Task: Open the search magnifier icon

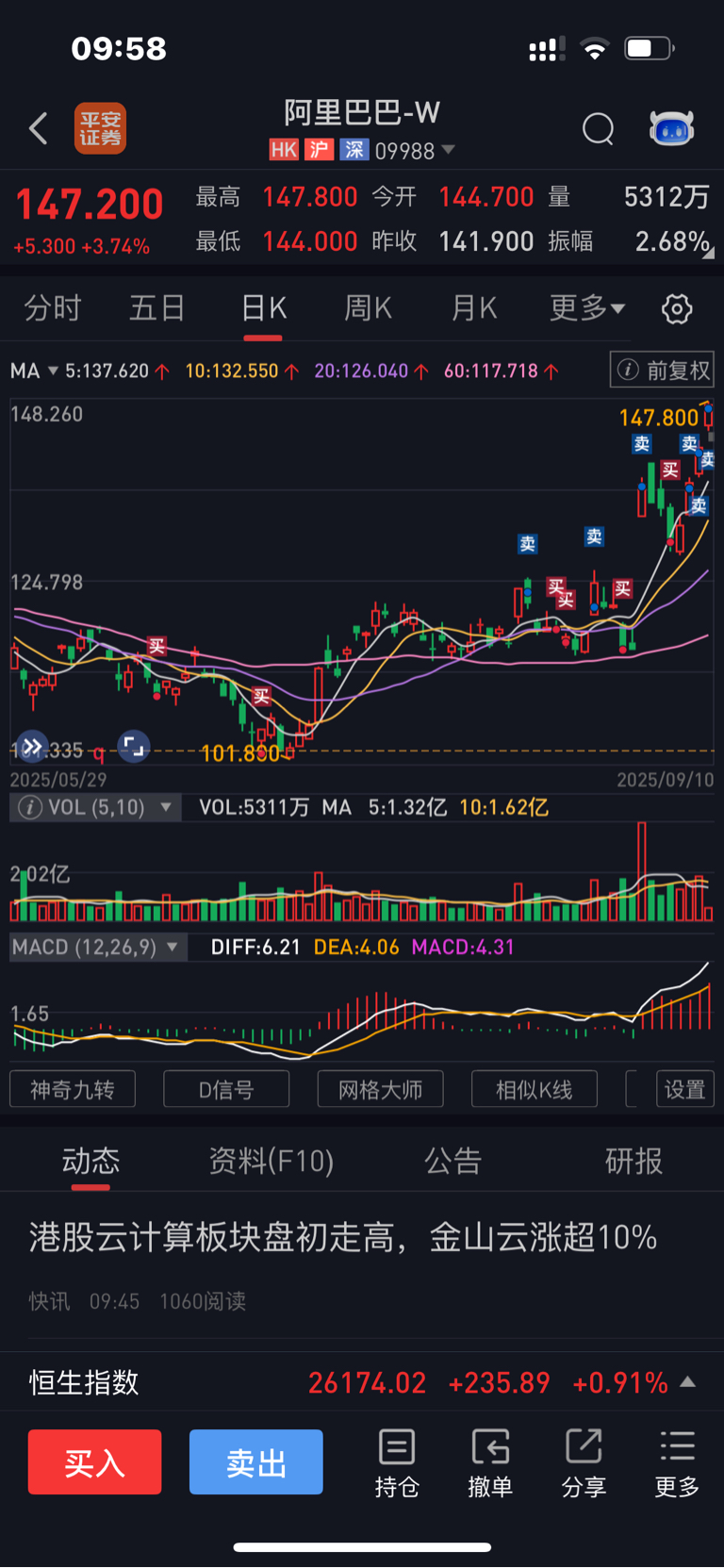Action: (599, 128)
